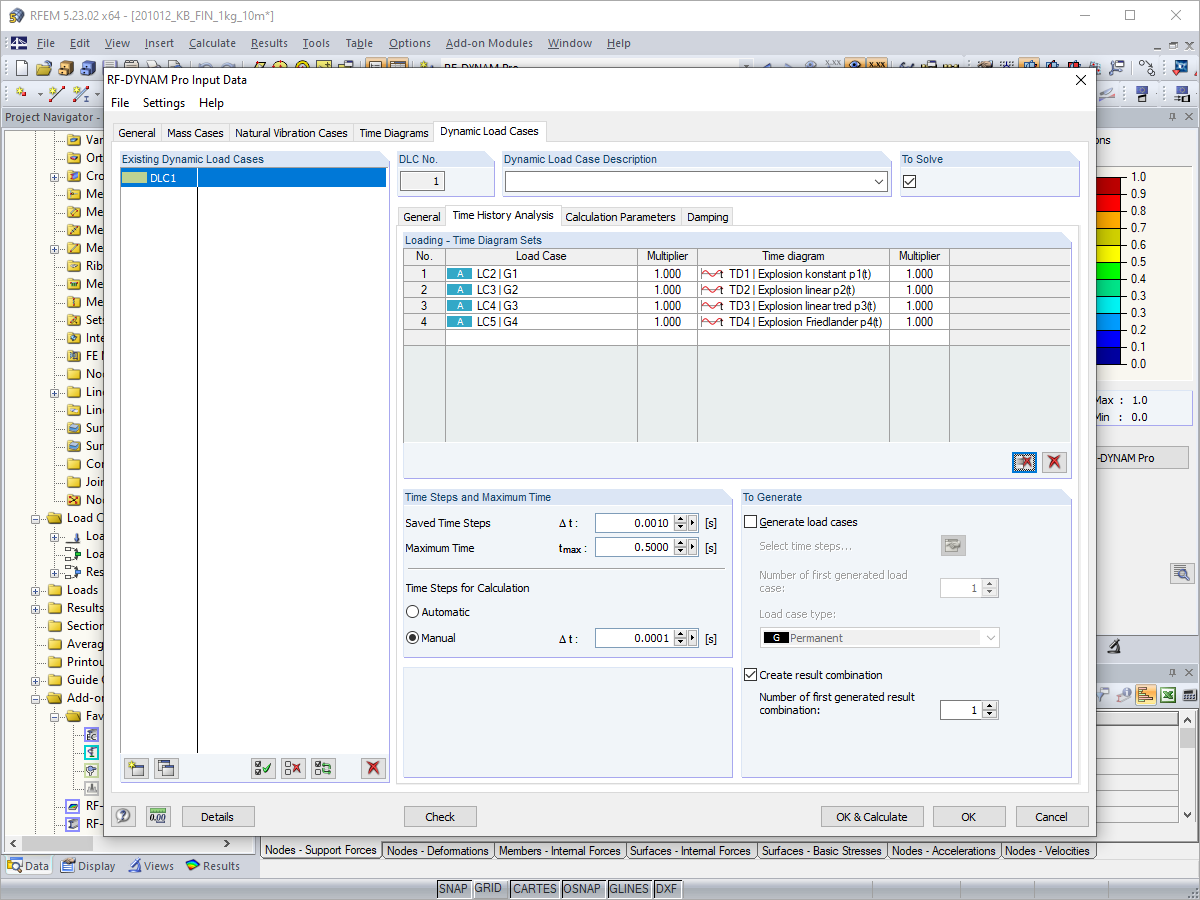
Task: Click the help question mark icon
Action: point(122,816)
